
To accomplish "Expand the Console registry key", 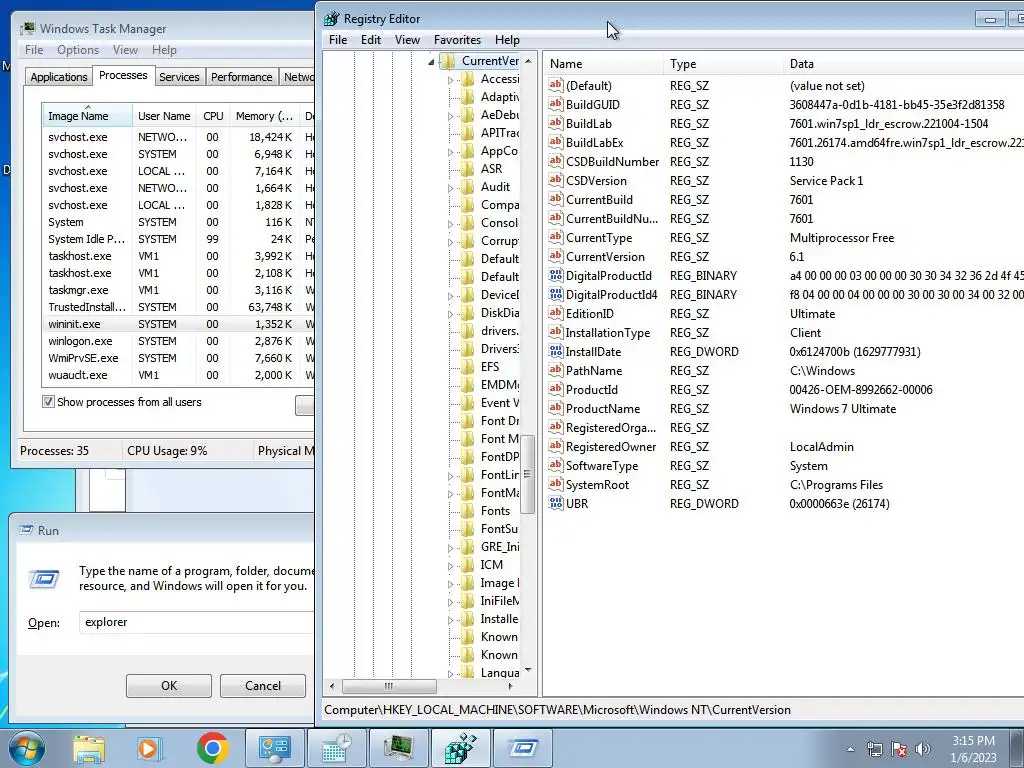I will coord(450,224).
